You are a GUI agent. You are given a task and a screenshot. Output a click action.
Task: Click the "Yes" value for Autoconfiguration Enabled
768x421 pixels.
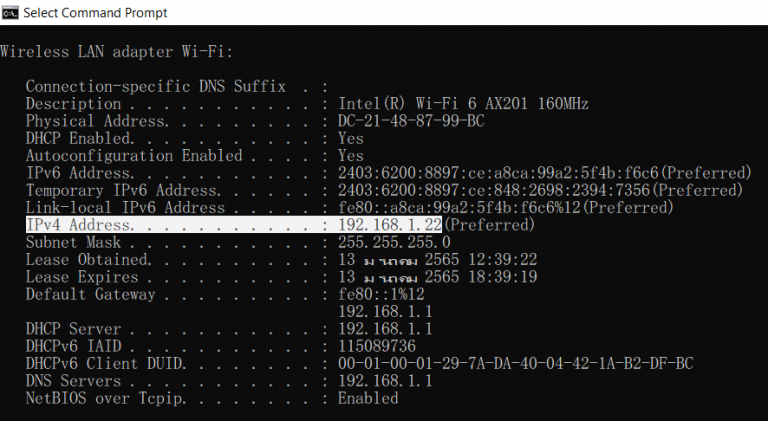[351, 155]
